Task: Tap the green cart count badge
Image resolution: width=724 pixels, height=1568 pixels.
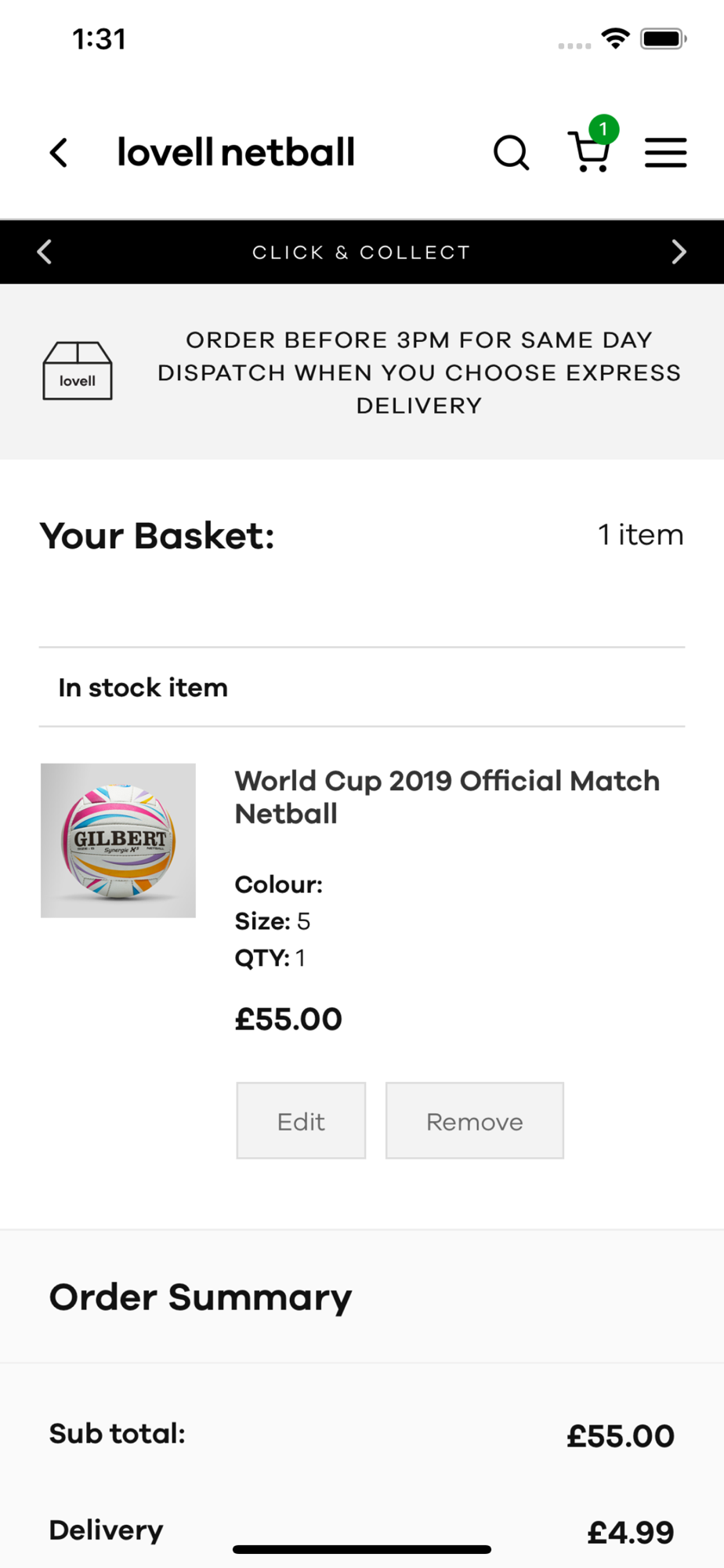Action: 603,129
